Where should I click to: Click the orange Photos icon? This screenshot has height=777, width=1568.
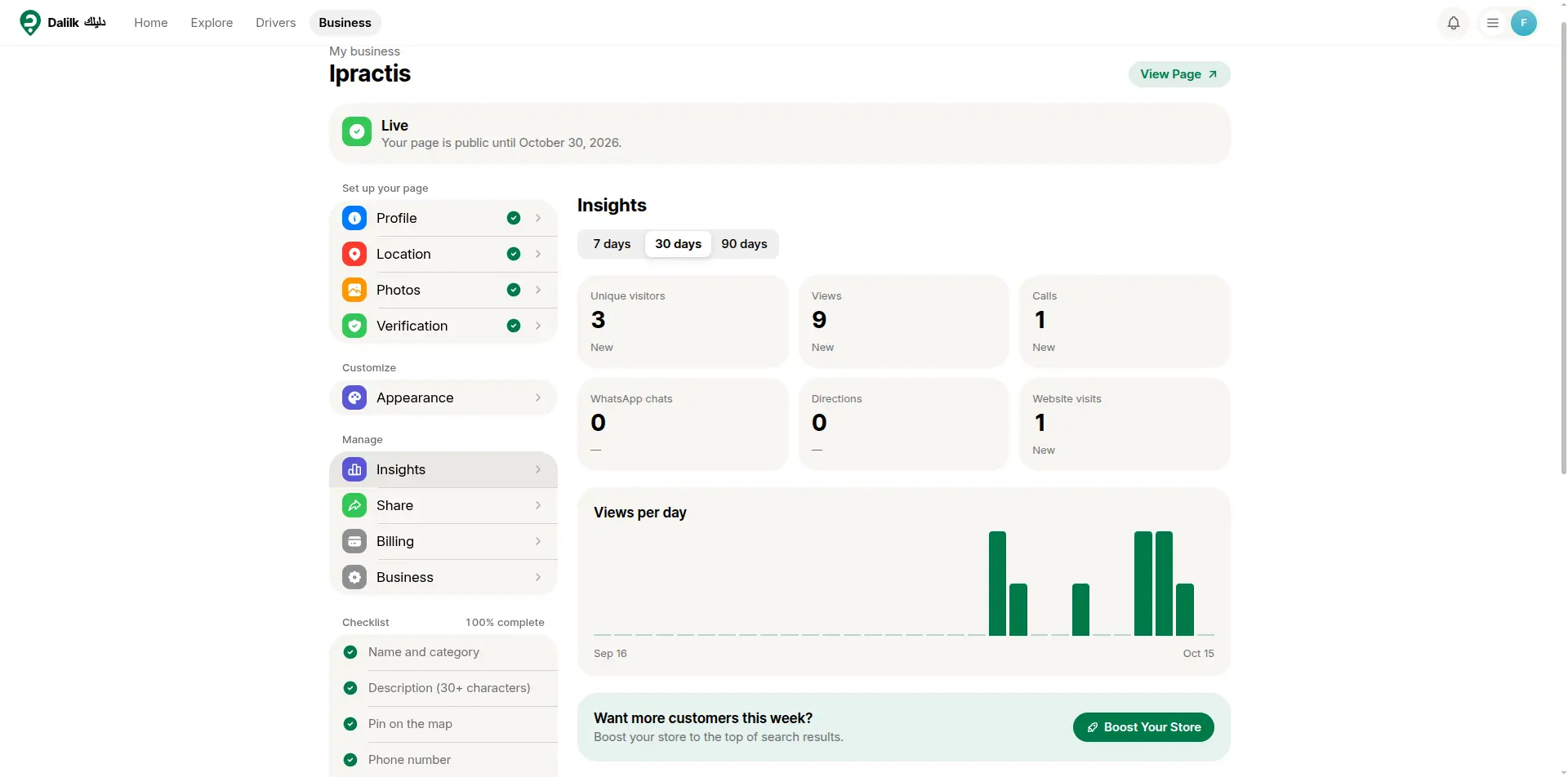pyautogui.click(x=354, y=290)
